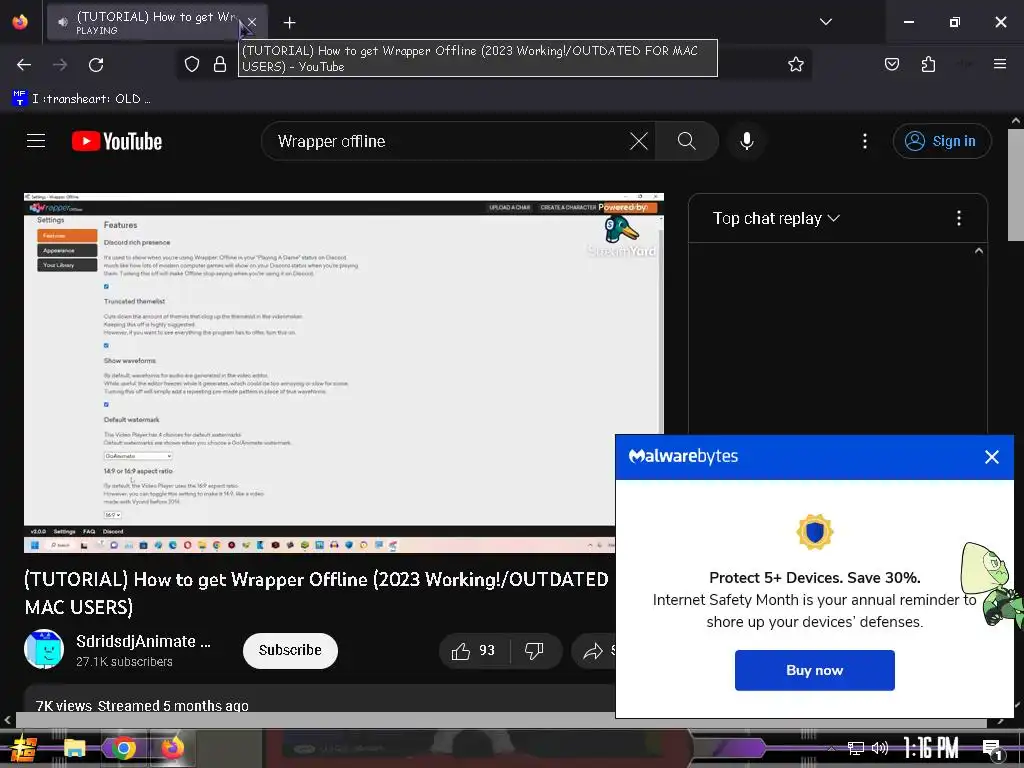
Task: Open the taskbar Start button
Action: click(24, 748)
